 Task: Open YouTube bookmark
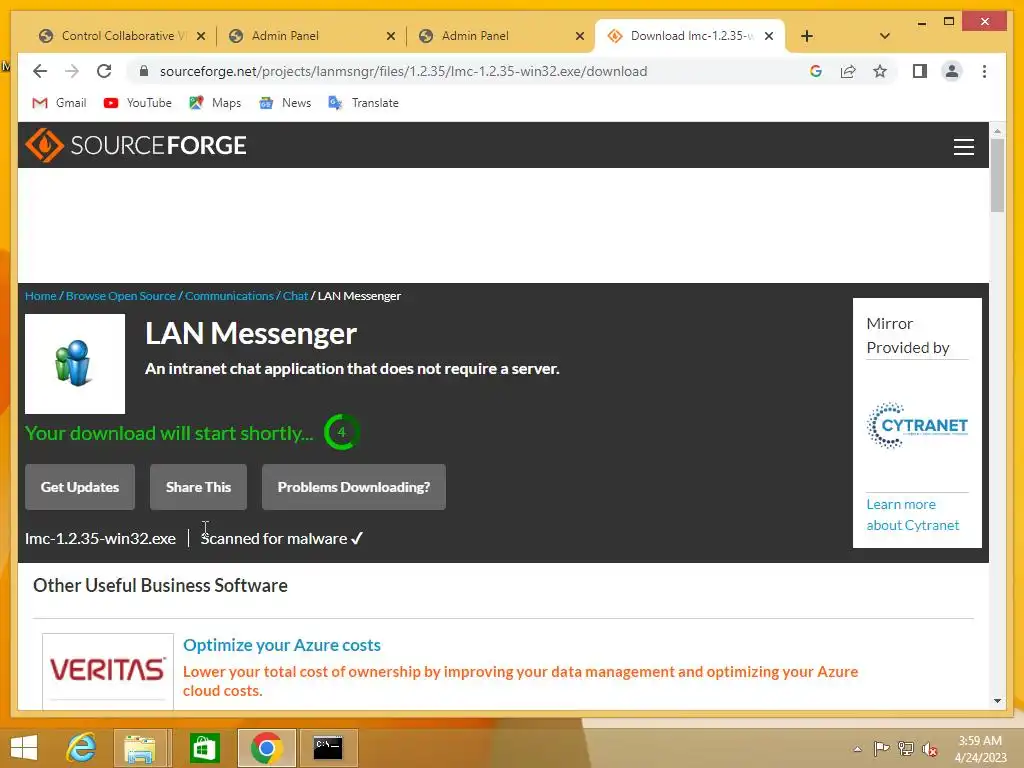pyautogui.click(x=138, y=103)
